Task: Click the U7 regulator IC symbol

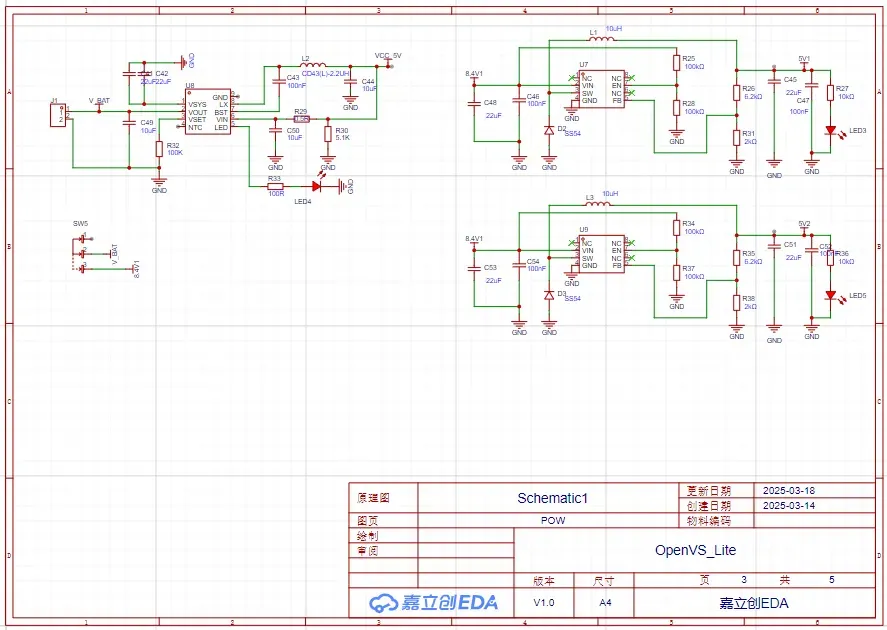Action: point(603,89)
